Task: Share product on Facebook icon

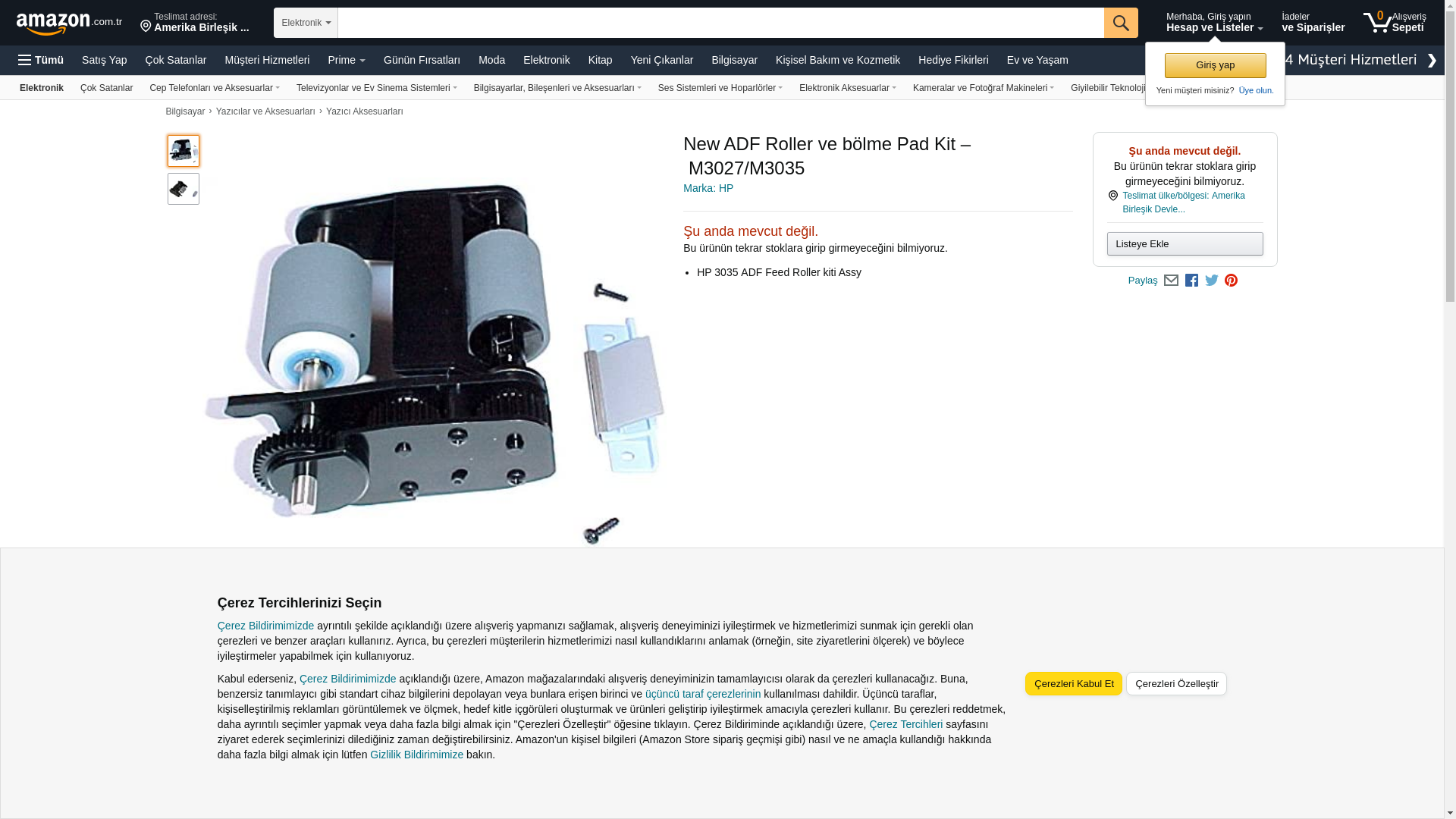Action: [x=1191, y=281]
